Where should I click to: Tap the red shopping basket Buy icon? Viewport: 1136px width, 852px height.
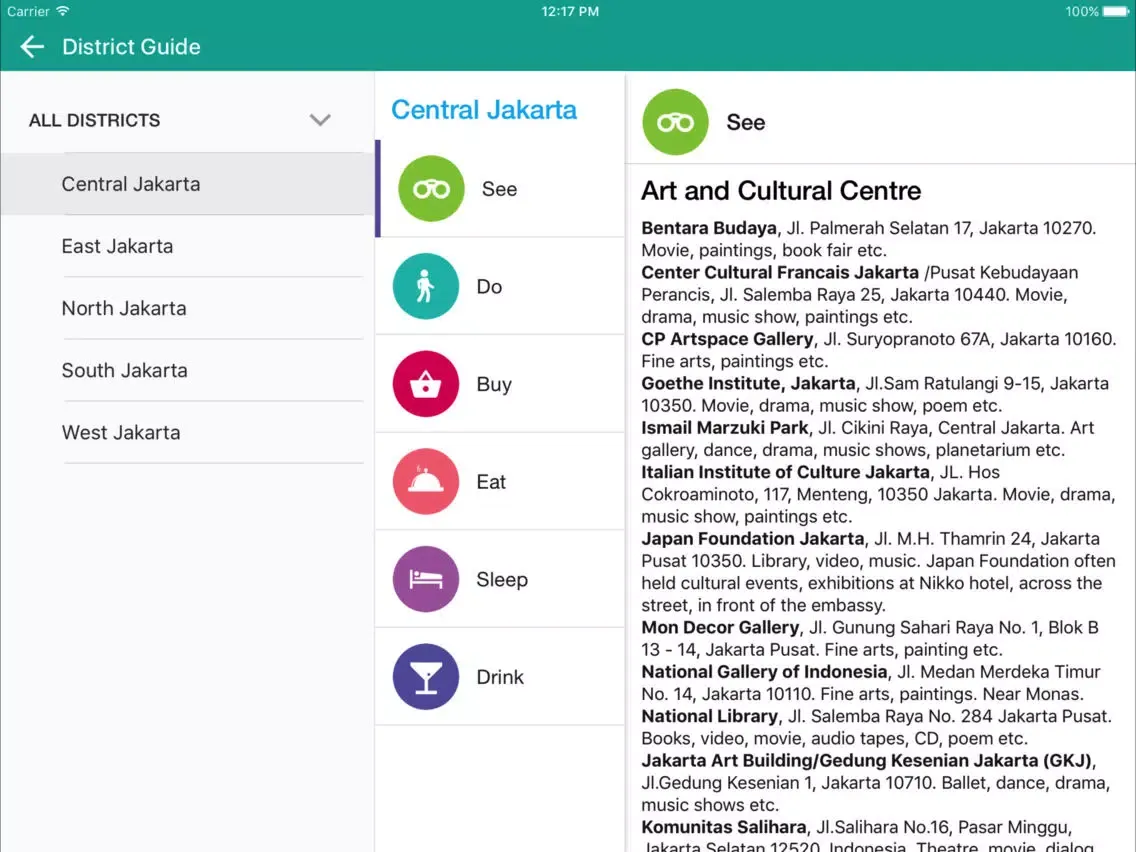pyautogui.click(x=426, y=384)
